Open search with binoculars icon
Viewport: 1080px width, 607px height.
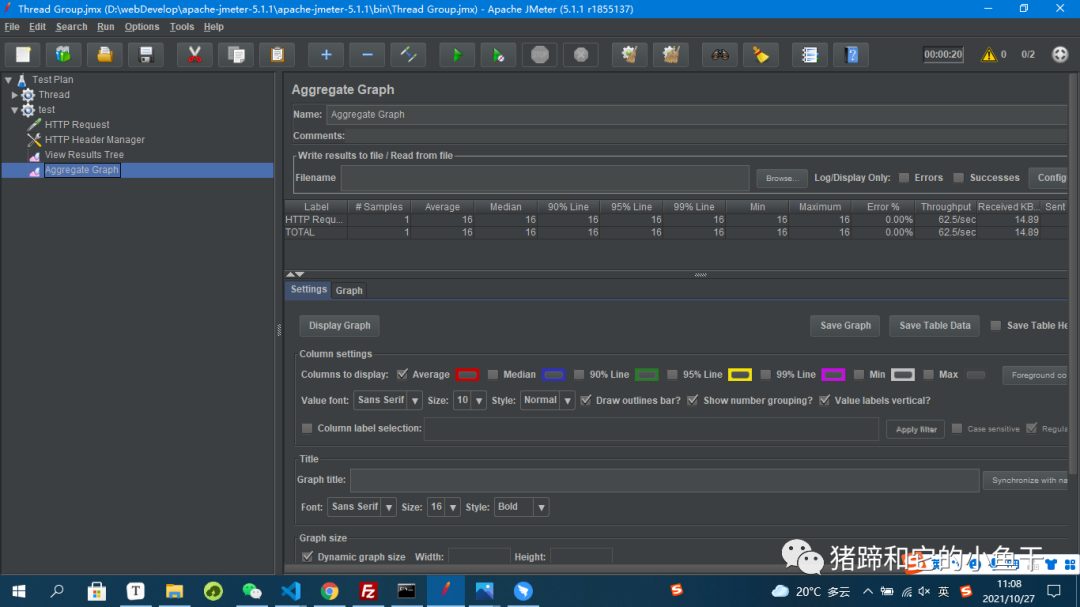tap(720, 54)
